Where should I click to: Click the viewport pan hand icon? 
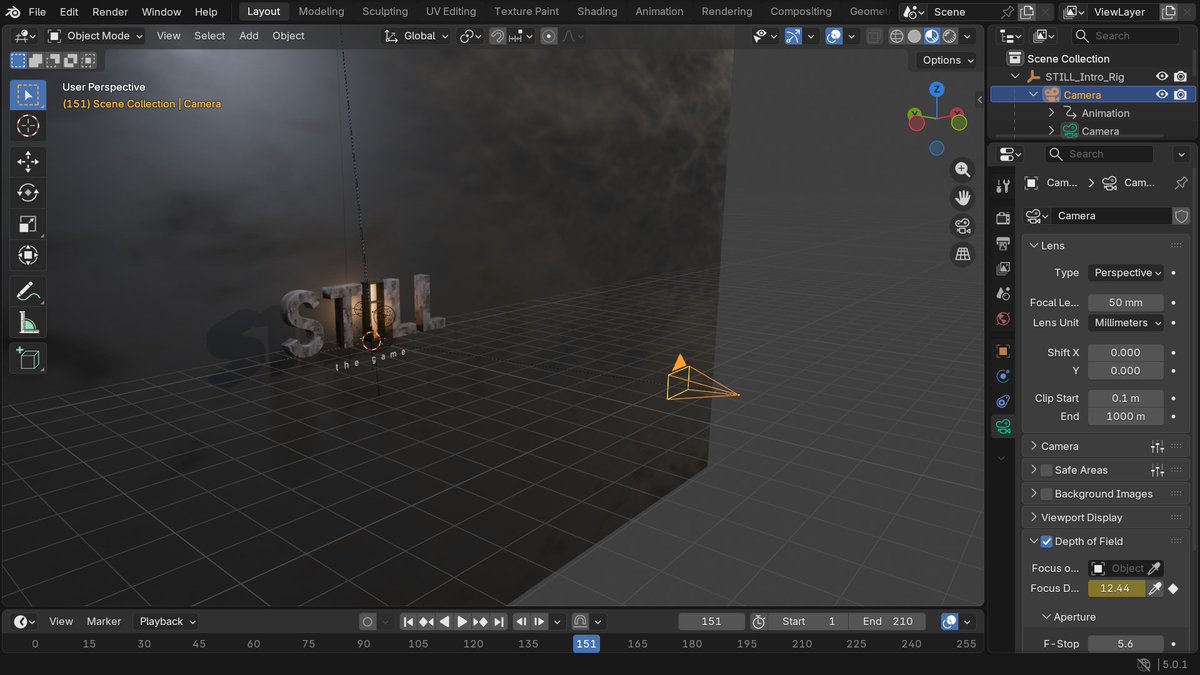point(962,198)
